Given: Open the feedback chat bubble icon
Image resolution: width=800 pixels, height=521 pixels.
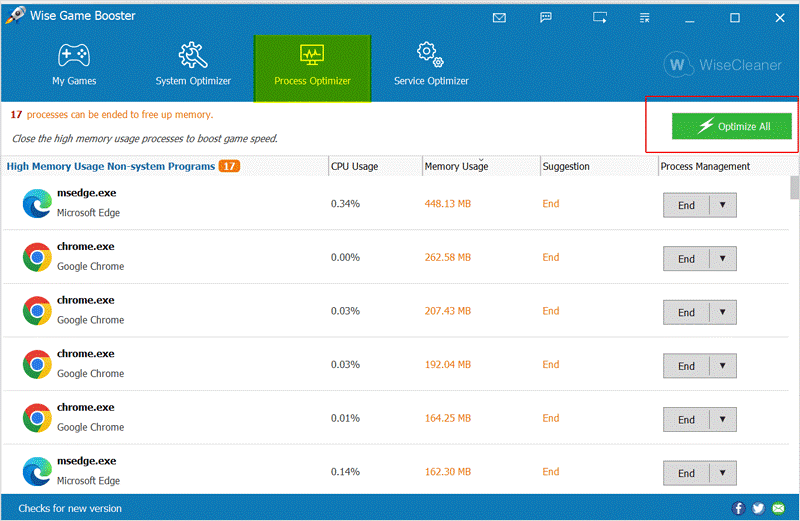Looking at the screenshot, I should point(545,18).
